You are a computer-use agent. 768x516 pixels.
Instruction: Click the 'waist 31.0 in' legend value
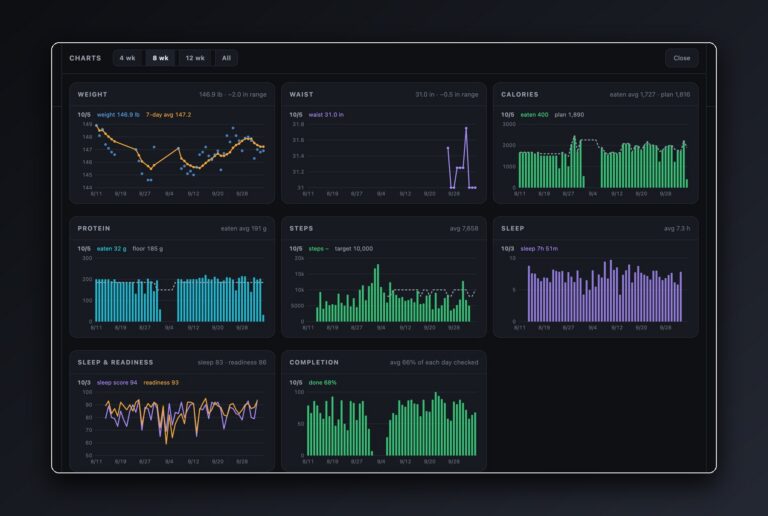pyautogui.click(x=326, y=115)
